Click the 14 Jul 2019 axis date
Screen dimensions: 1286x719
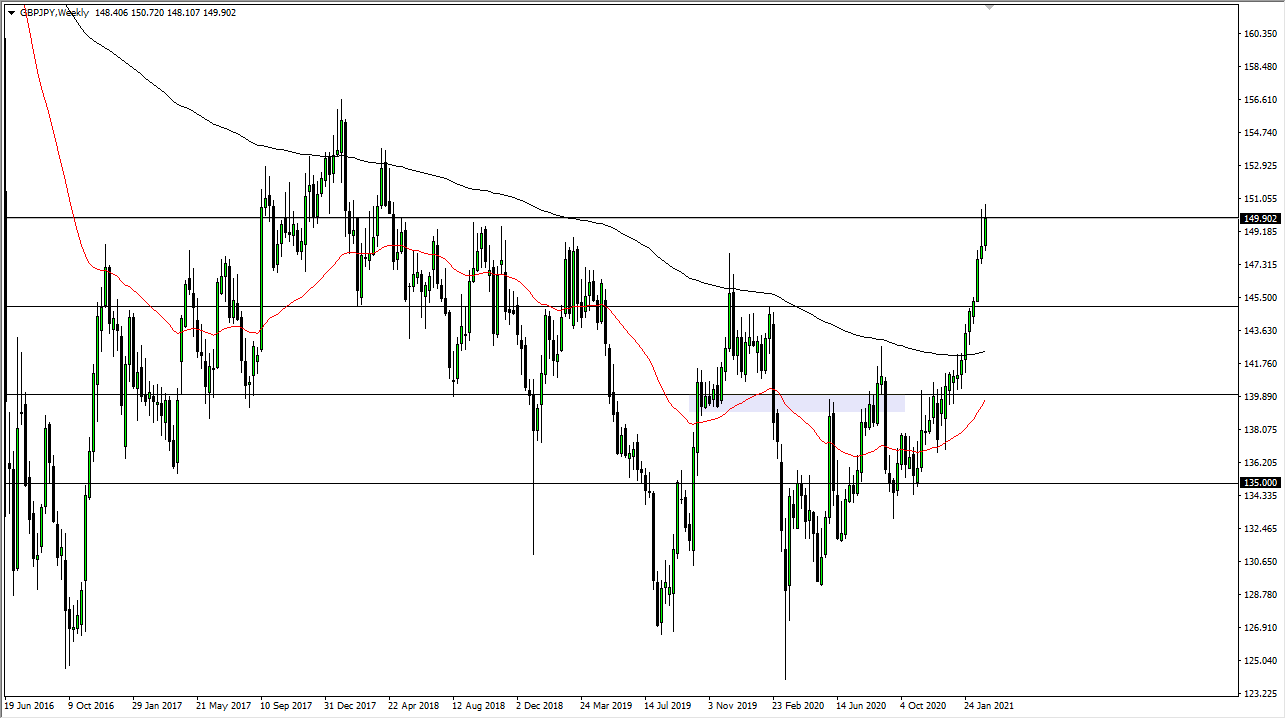pos(669,705)
